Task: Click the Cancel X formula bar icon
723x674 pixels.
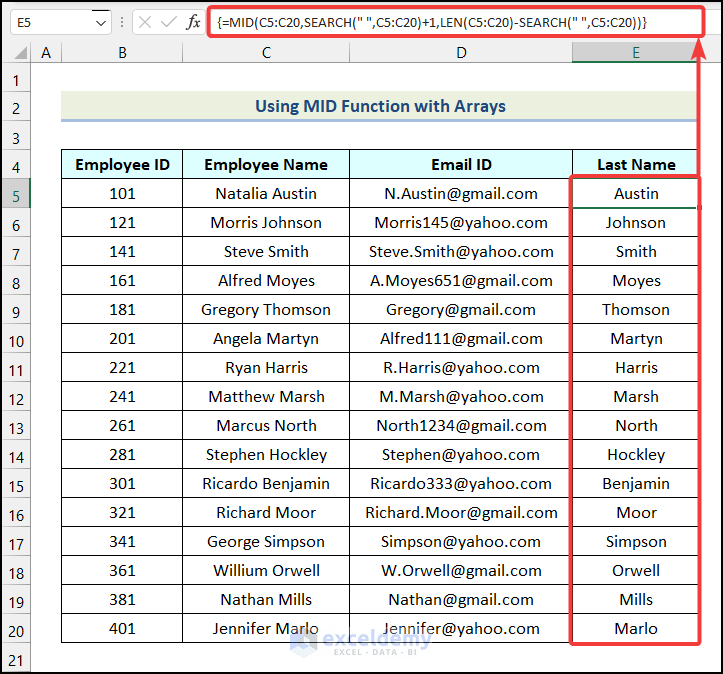Action: (145, 22)
